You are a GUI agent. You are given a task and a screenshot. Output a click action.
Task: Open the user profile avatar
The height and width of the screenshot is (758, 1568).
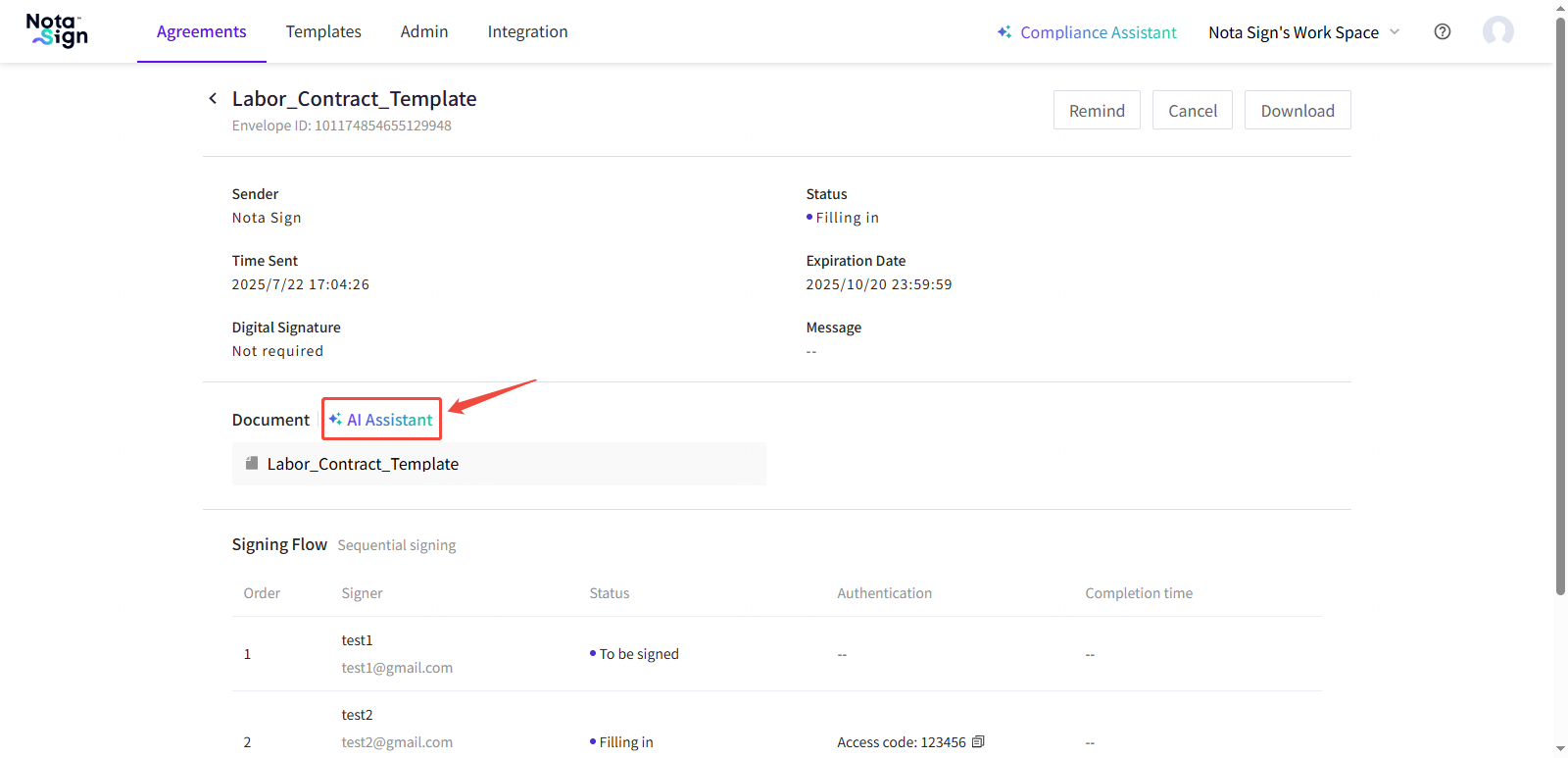(1497, 31)
